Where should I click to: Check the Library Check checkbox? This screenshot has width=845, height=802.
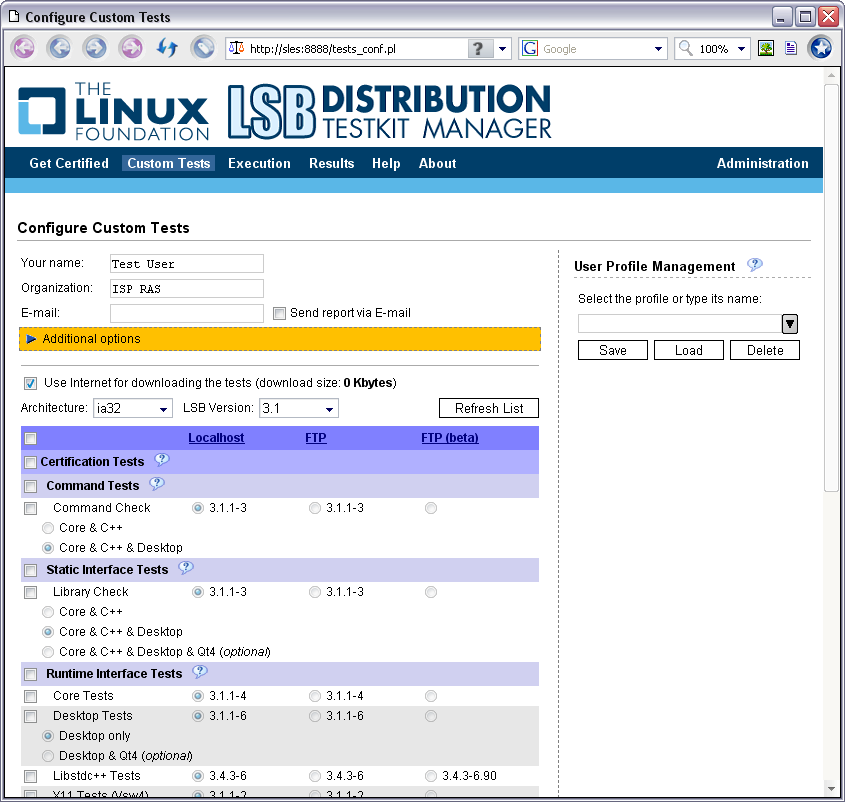coord(31,592)
